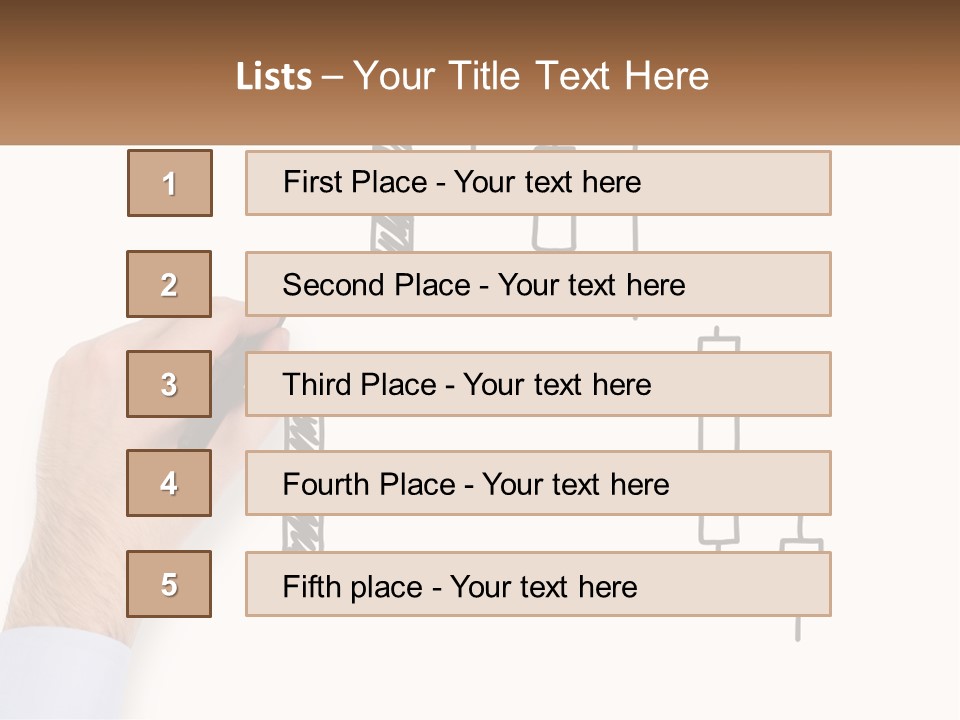This screenshot has height=720, width=960.
Task: Select the candlestick sketch below Fifth place box
Action: pyautogui.click(x=798, y=628)
